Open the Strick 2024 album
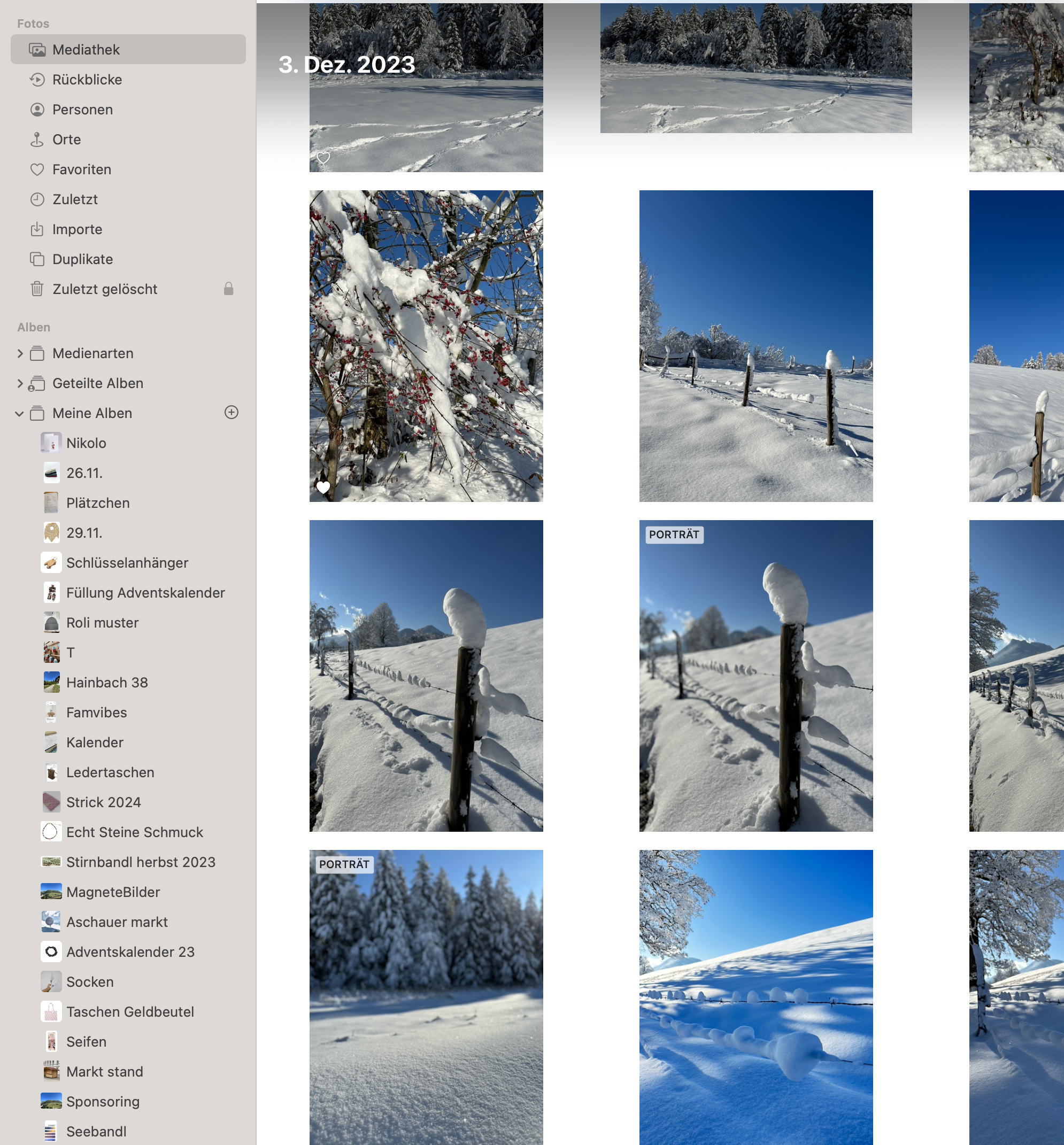This screenshot has height=1145, width=1064. pyautogui.click(x=104, y=802)
